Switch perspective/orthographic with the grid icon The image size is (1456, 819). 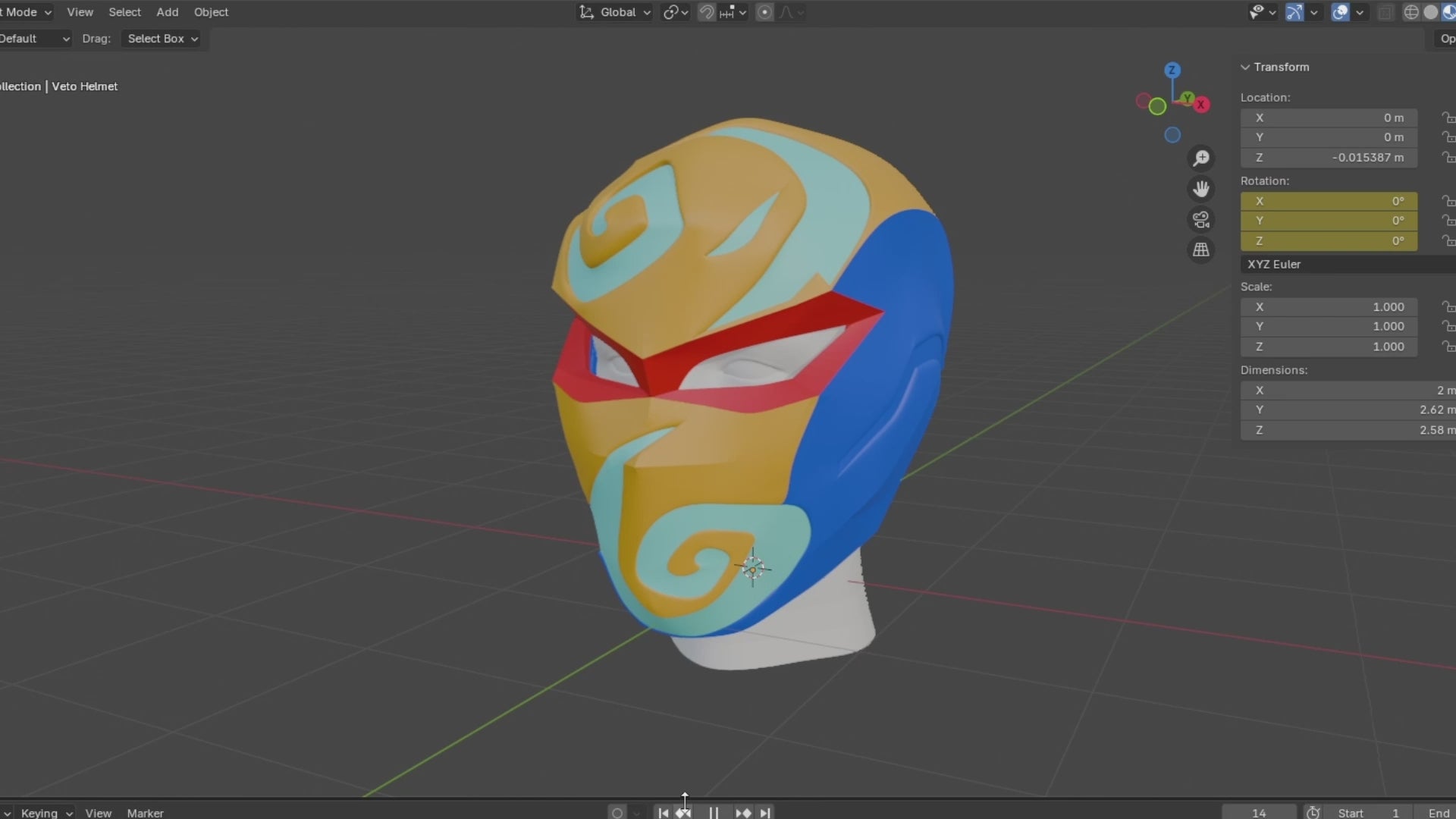click(x=1201, y=250)
